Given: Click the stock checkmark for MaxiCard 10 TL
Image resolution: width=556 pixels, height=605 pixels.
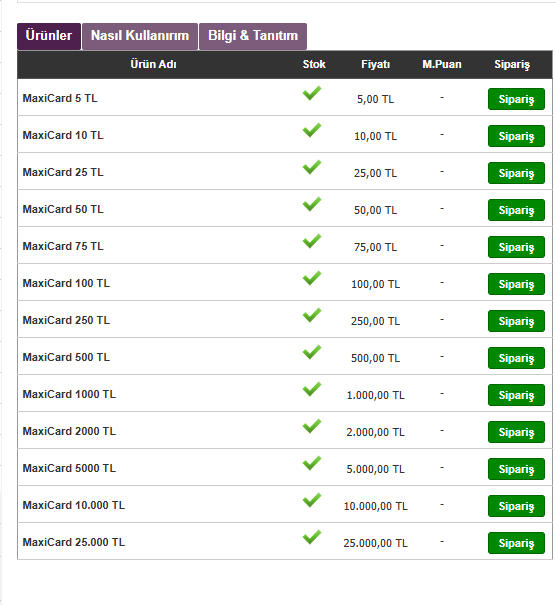Looking at the screenshot, I should [312, 130].
